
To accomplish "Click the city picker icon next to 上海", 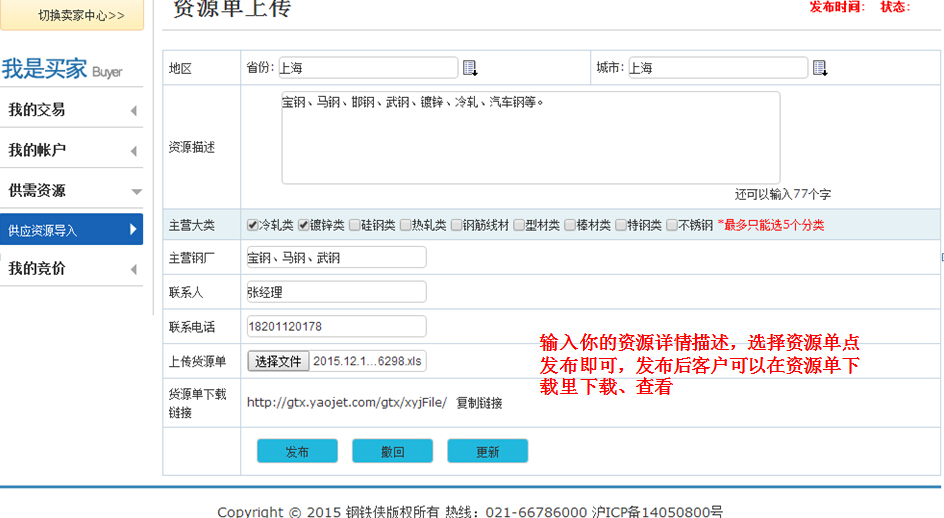I will [x=820, y=68].
